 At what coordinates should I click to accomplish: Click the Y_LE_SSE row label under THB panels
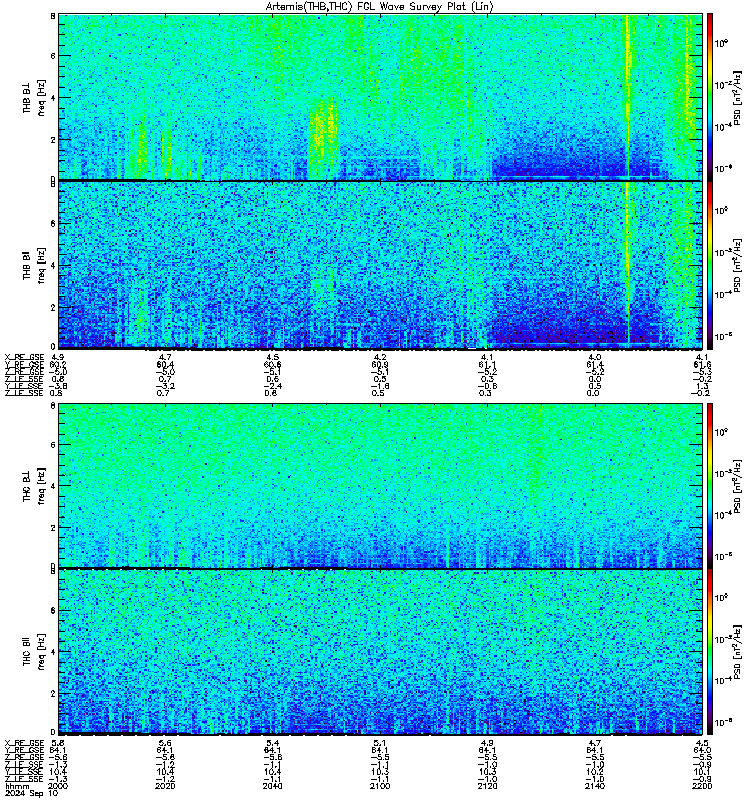point(24,386)
